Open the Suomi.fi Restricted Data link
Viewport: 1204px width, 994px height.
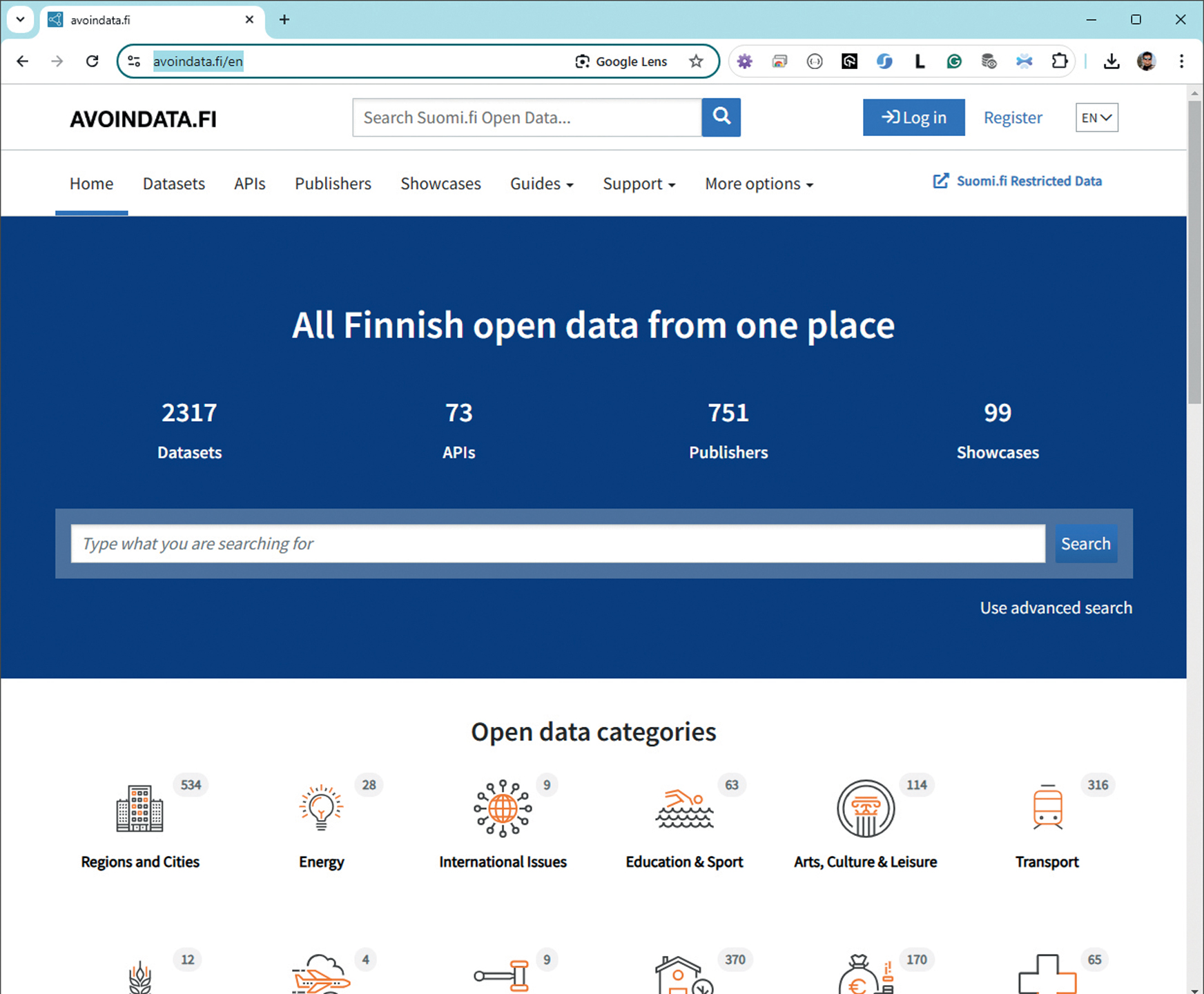click(1018, 181)
